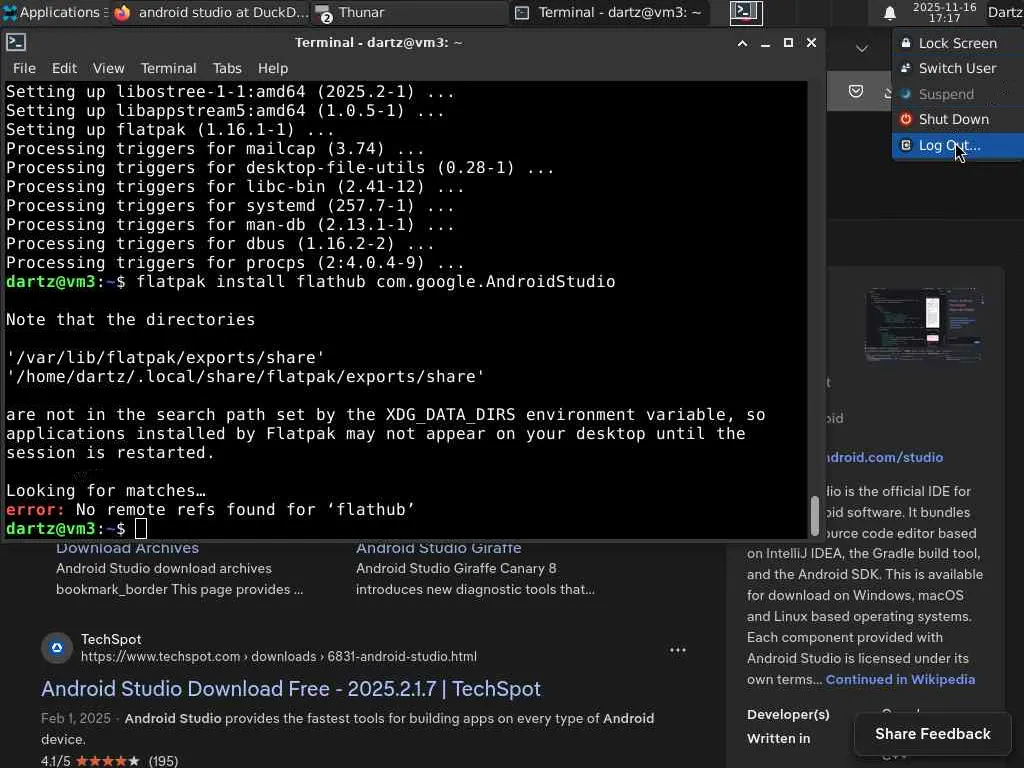The height and width of the screenshot is (768, 1024).
Task: Open the Android Studio Giraffe link
Action: click(439, 548)
